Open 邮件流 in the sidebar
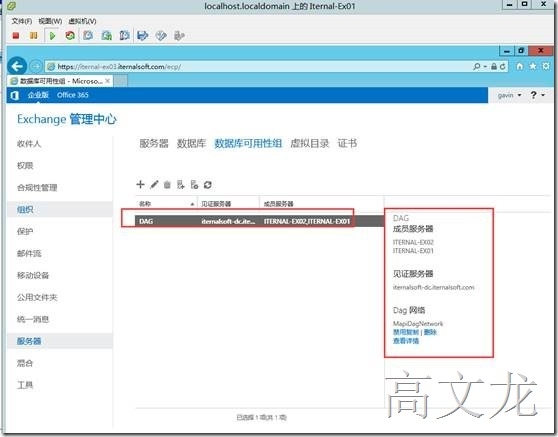This screenshot has height=437, width=558. click(29, 253)
